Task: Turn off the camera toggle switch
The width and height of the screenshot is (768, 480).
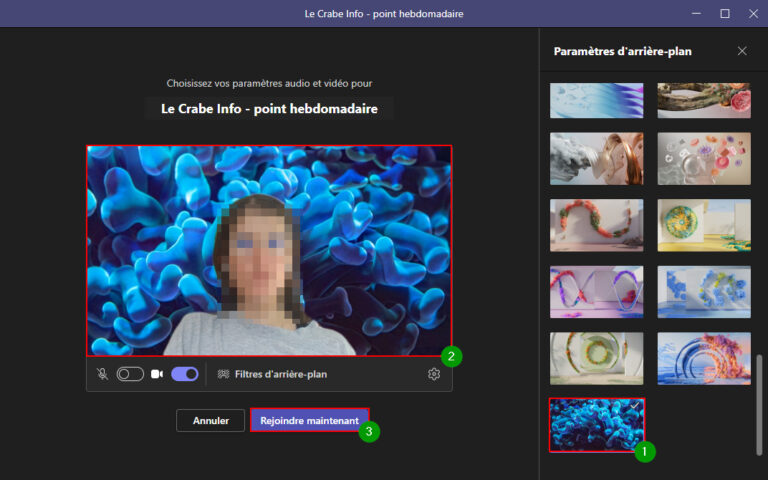Action: [x=185, y=374]
